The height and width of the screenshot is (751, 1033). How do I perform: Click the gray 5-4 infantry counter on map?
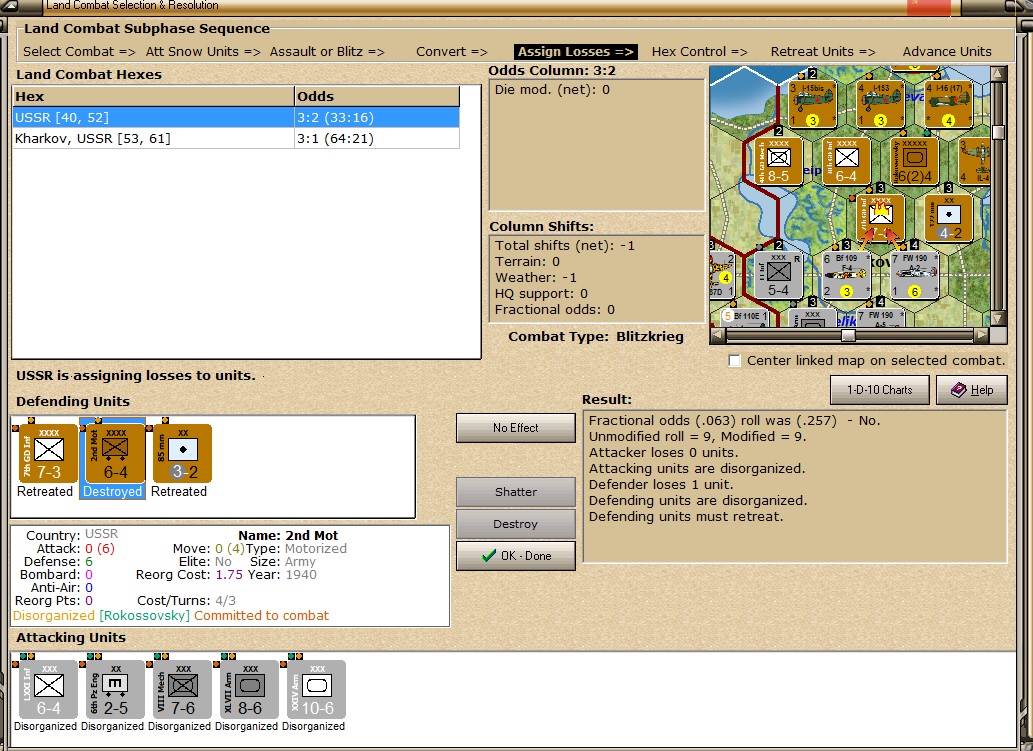click(779, 275)
